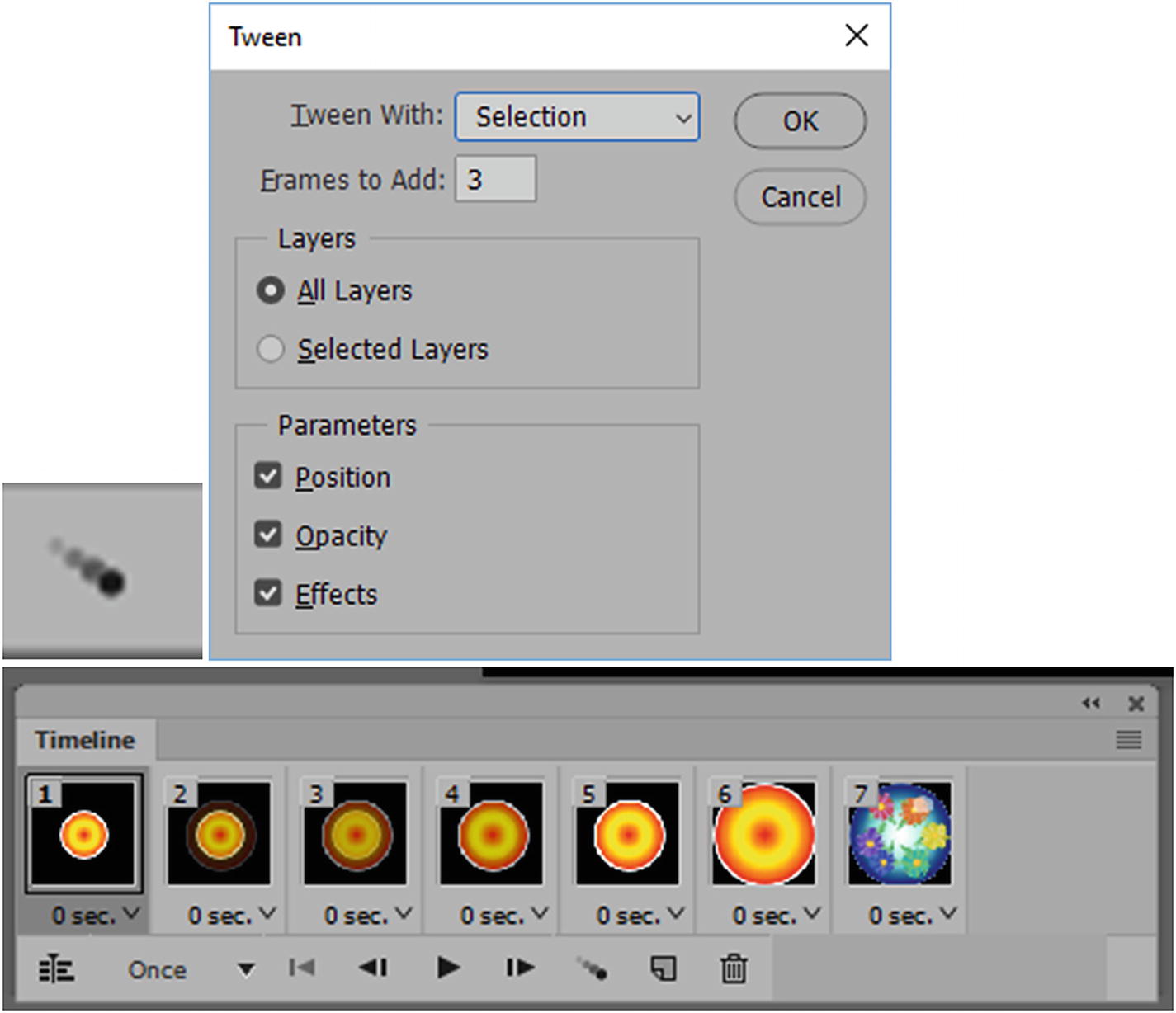Select the Selected Layers radio button
1176x1013 pixels.
pos(270,349)
